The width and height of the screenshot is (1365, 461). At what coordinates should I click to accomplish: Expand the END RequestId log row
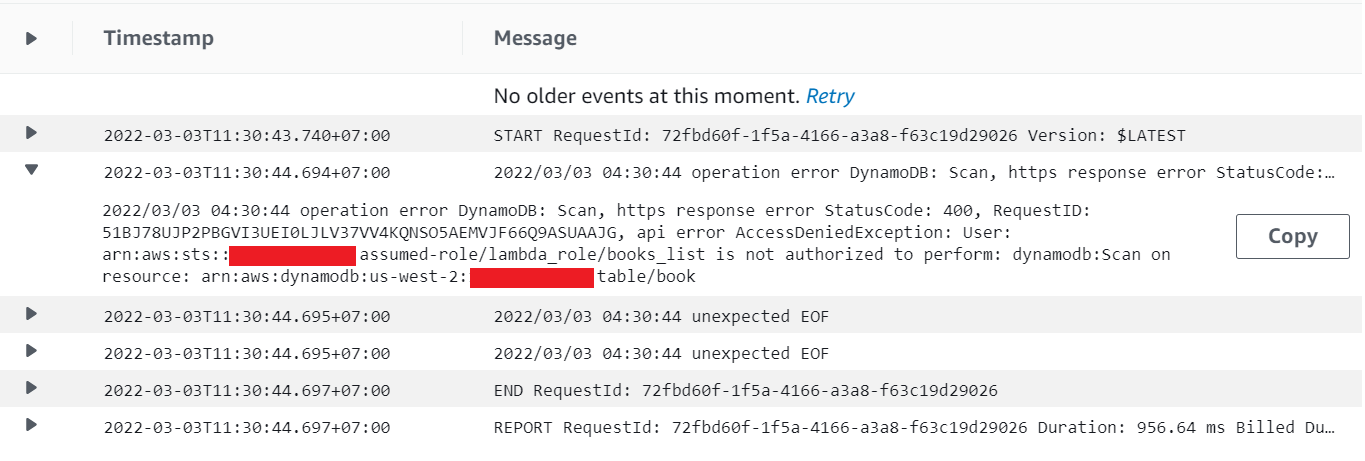coord(31,388)
